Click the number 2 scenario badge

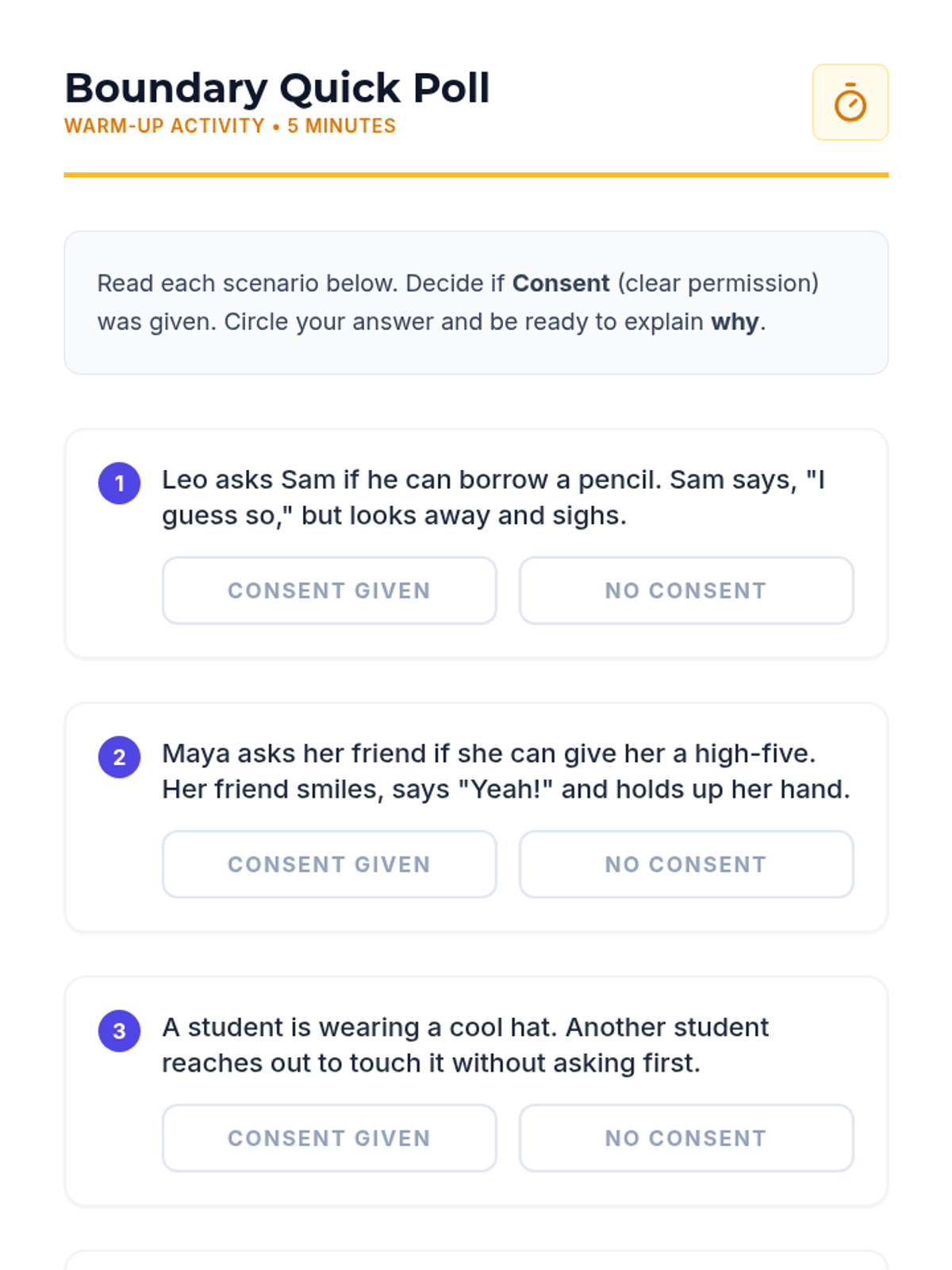coord(119,756)
